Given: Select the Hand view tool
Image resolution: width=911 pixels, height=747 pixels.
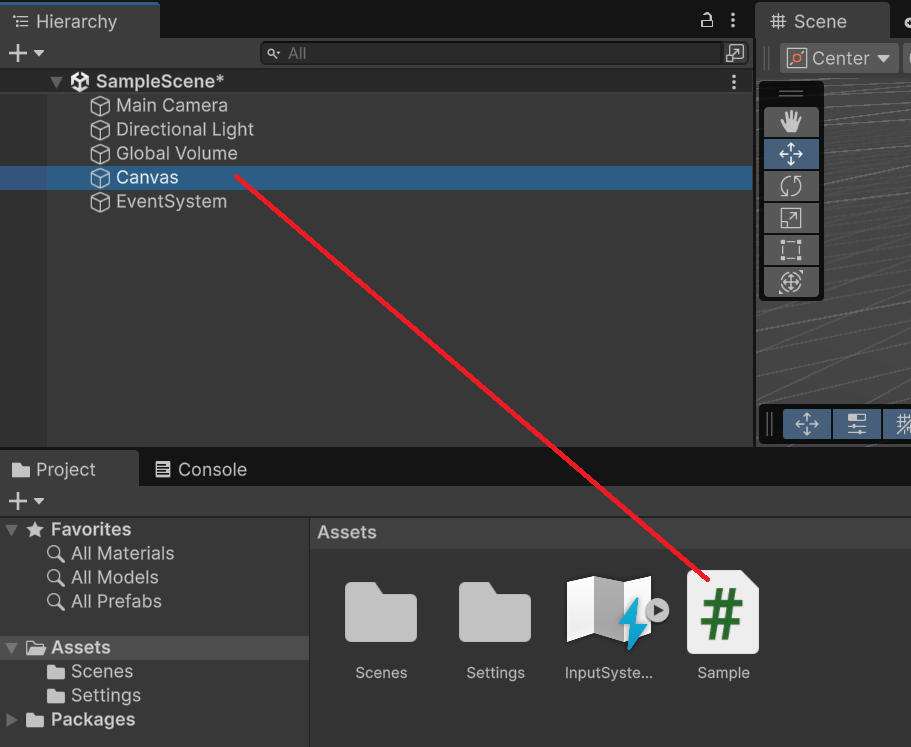Looking at the screenshot, I should [x=790, y=122].
